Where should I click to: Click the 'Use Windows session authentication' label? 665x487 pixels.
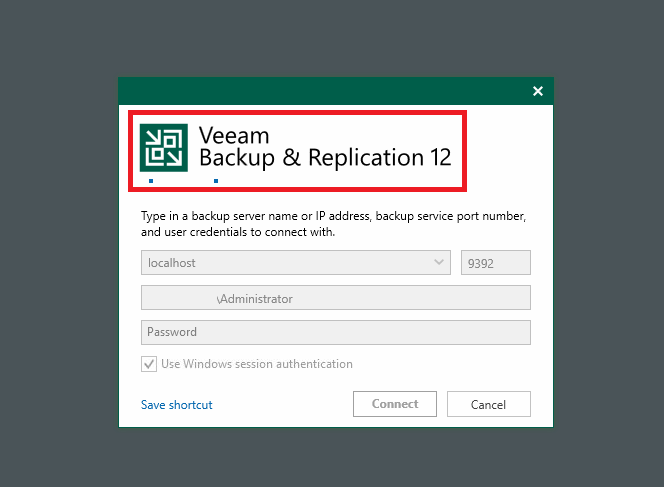point(257,364)
